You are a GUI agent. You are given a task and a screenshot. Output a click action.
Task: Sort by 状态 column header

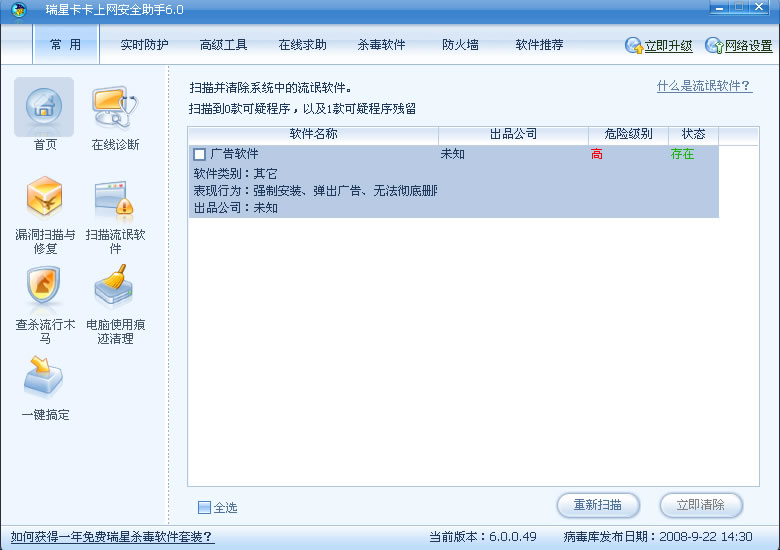[x=693, y=134]
